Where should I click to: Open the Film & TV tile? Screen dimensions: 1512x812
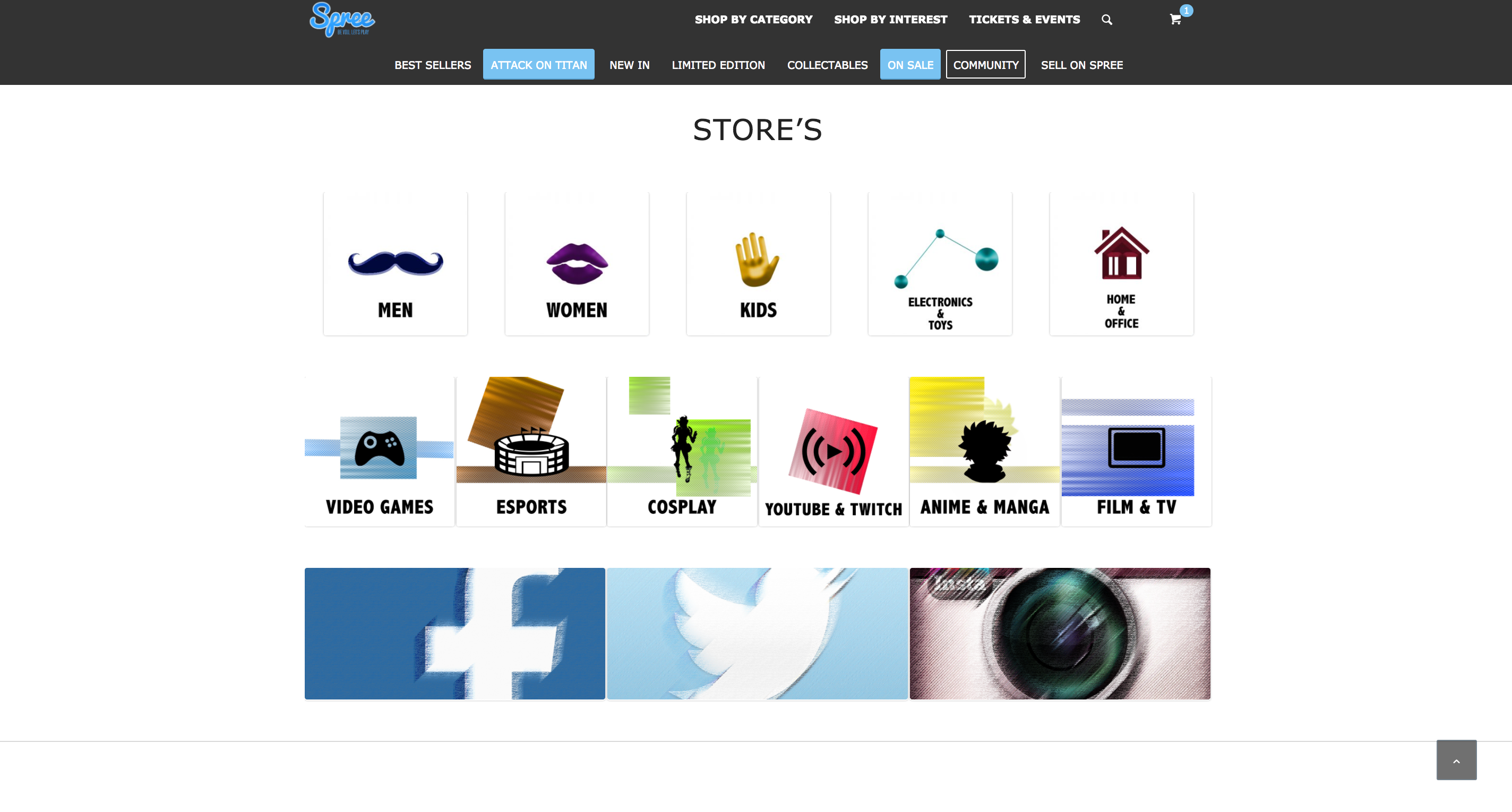coord(1136,451)
